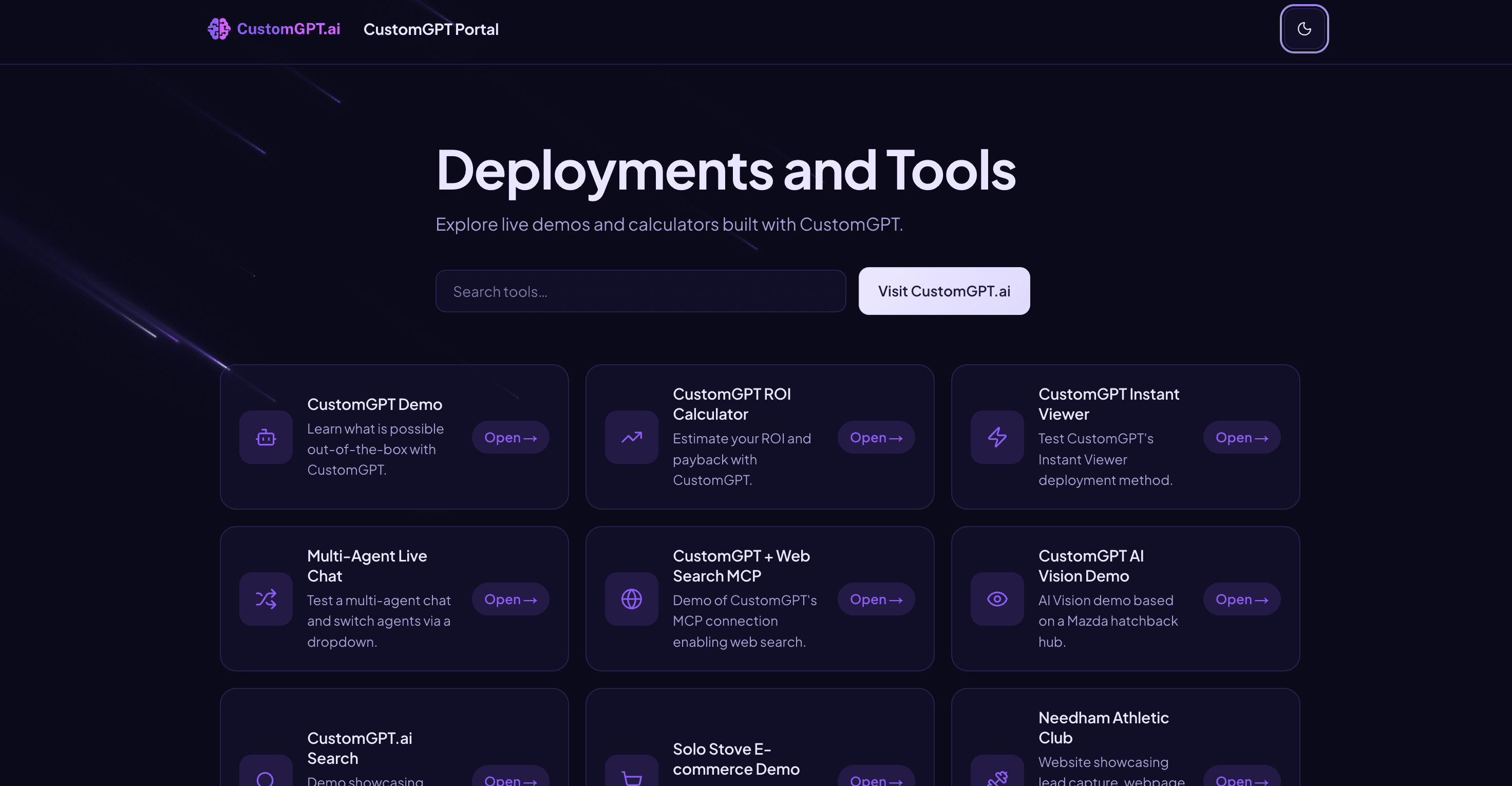This screenshot has width=1512, height=786.
Task: Open the CustomGPT Demo
Action: pos(510,437)
